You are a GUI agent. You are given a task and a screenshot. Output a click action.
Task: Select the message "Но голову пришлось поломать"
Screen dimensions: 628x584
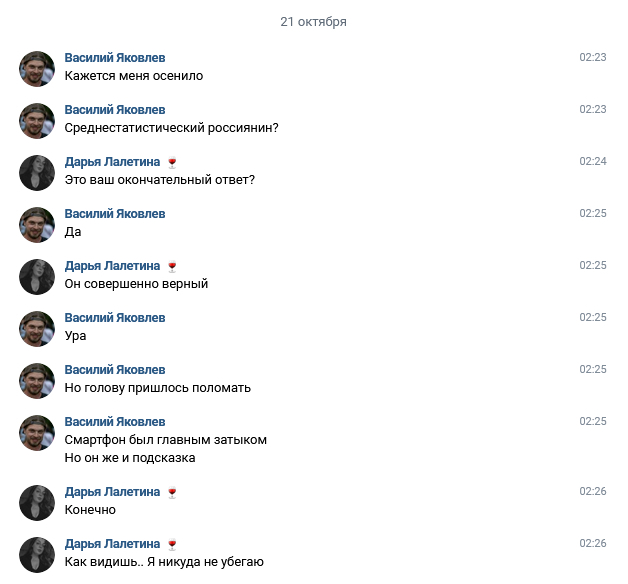(157, 388)
